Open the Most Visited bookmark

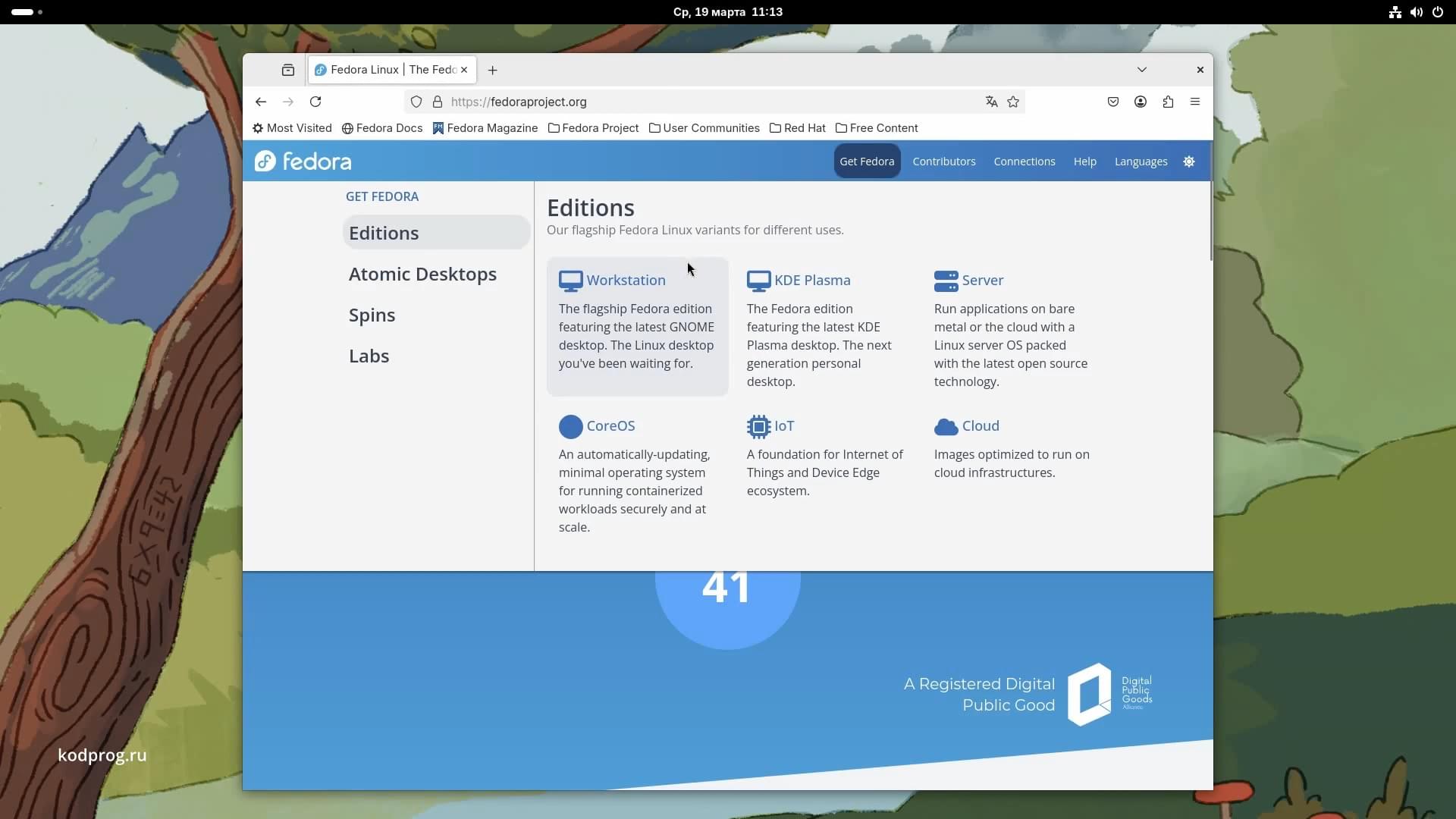pyautogui.click(x=292, y=128)
